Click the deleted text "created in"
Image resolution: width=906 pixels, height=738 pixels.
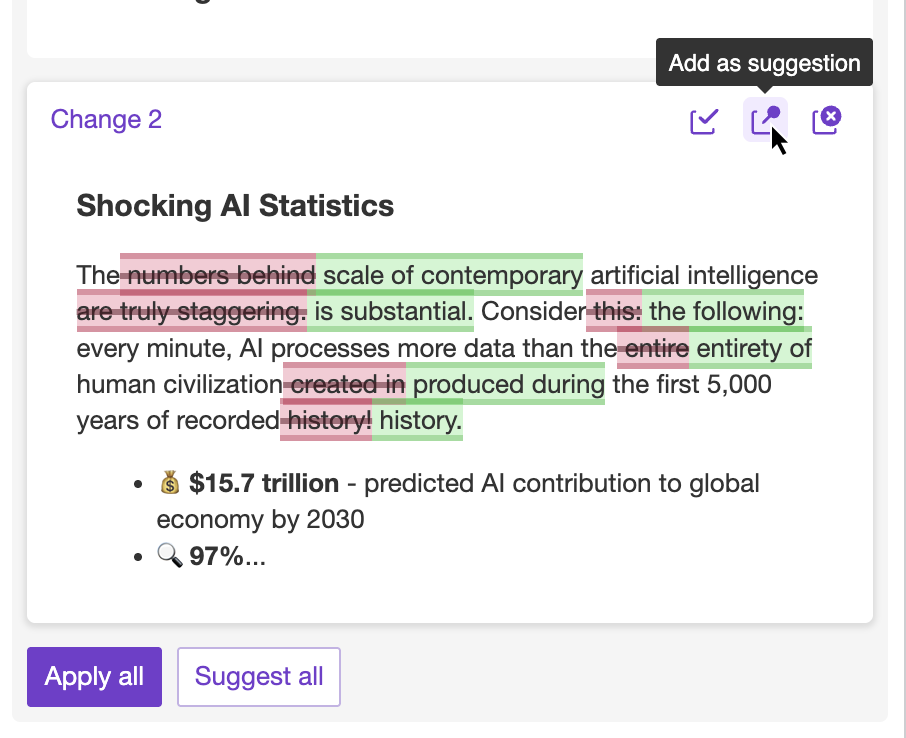(x=346, y=384)
